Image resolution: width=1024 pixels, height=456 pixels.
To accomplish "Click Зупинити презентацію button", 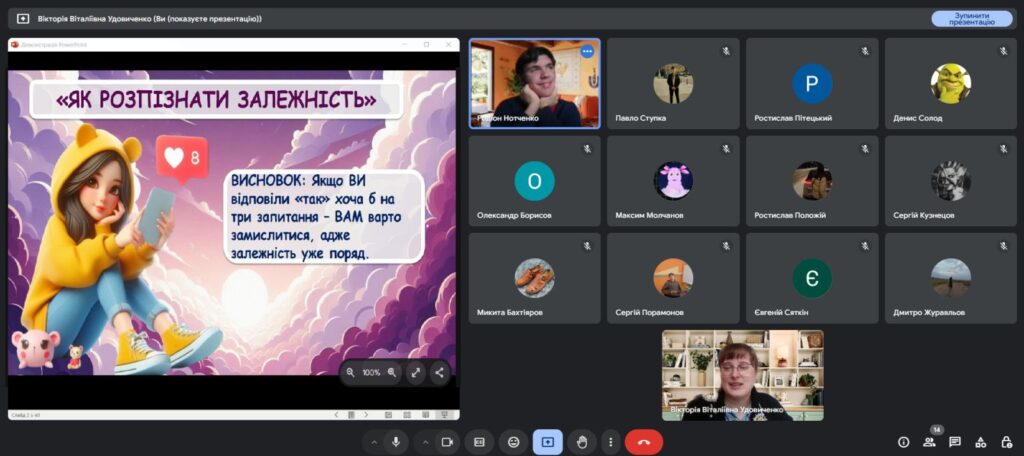I will point(971,18).
